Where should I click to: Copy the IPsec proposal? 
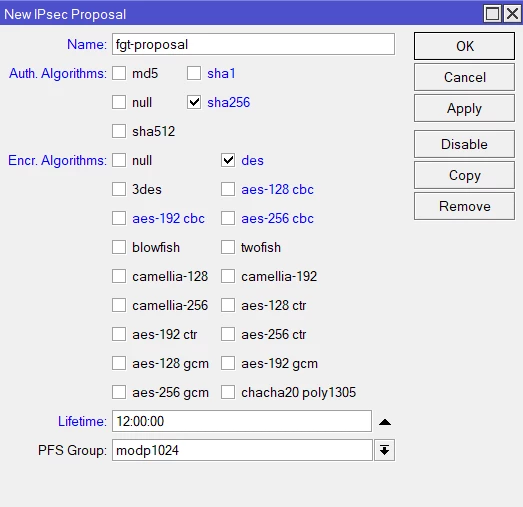[464, 175]
